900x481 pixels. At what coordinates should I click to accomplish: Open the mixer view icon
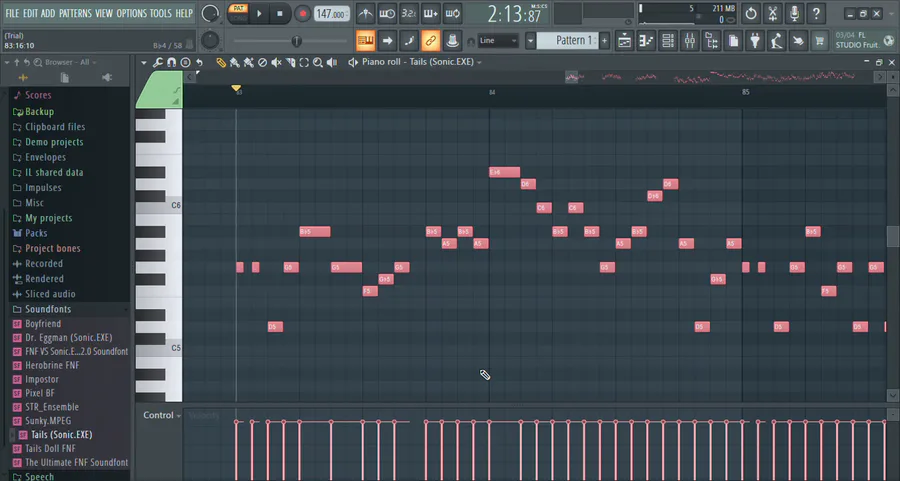689,41
